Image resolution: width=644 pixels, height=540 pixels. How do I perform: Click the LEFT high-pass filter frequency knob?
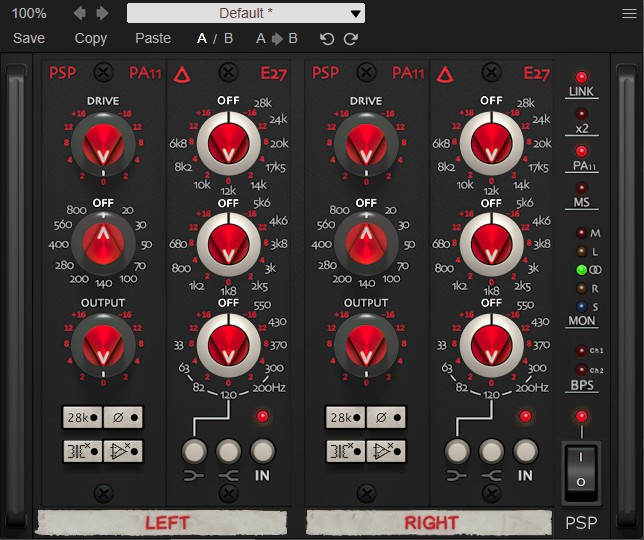pyautogui.click(x=103, y=244)
